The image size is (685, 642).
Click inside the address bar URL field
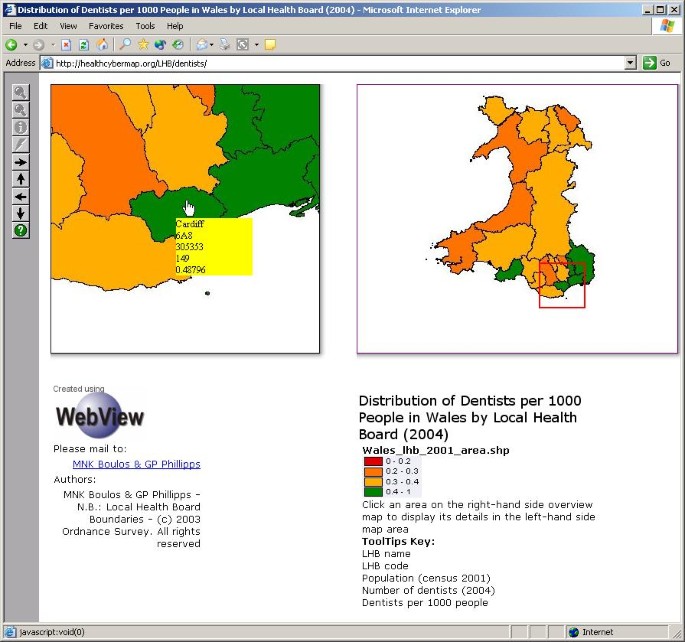click(330, 63)
